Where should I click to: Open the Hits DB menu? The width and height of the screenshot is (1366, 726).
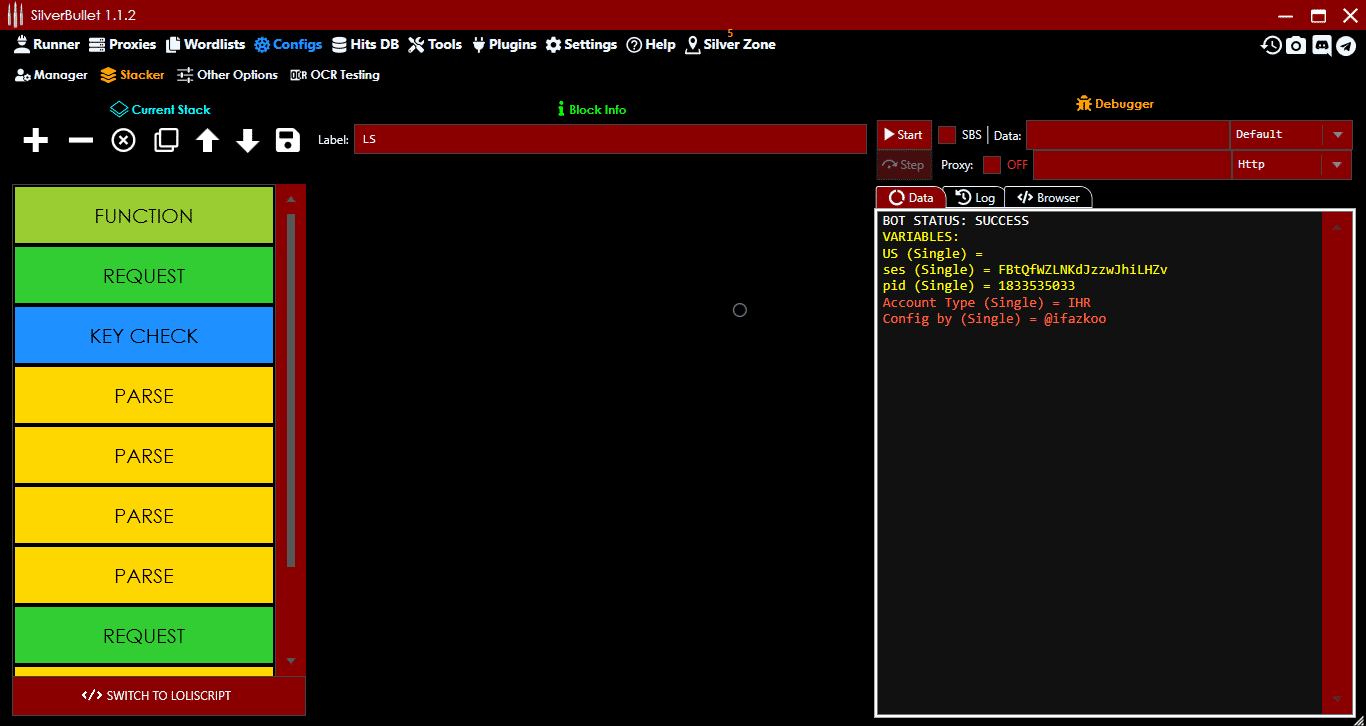point(365,44)
